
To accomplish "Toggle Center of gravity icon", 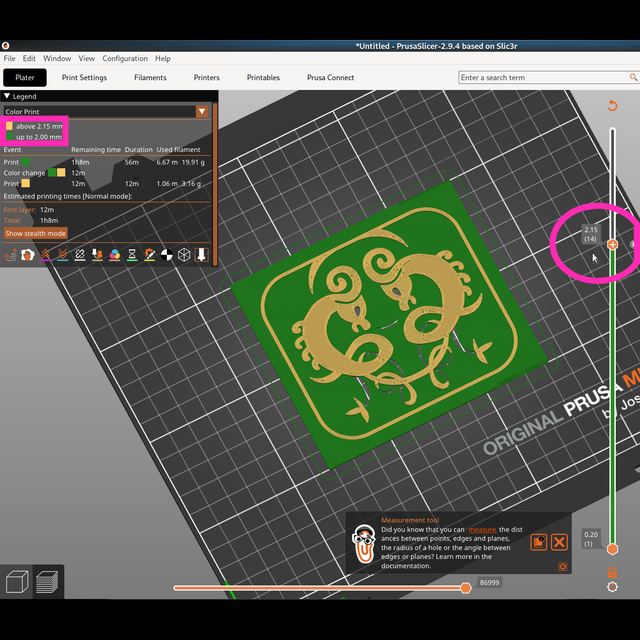I will (x=167, y=255).
